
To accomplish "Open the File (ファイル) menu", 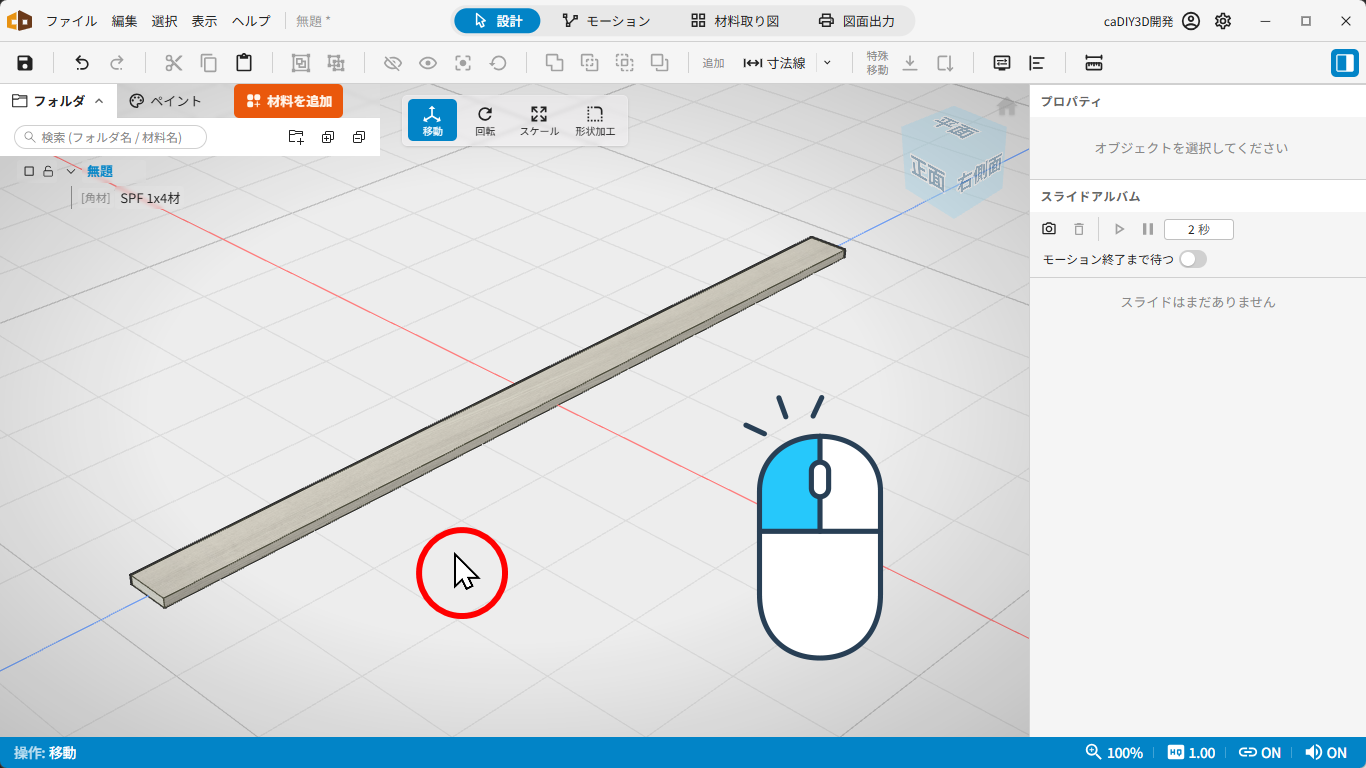I will pos(72,21).
